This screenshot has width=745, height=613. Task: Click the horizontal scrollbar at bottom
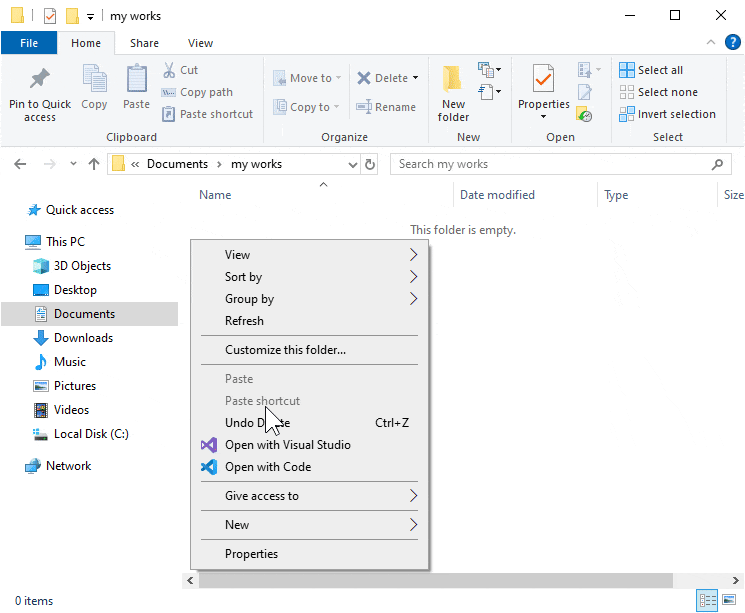coord(450,580)
